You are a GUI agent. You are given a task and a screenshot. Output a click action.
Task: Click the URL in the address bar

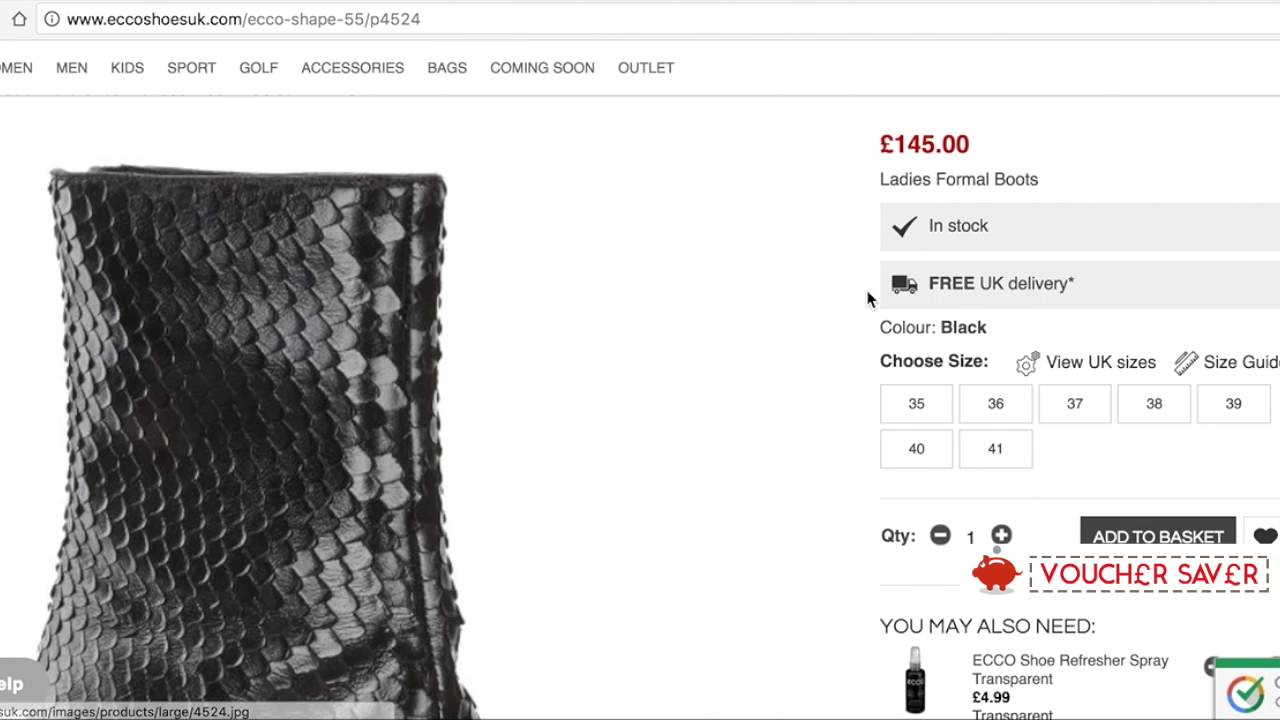pos(243,19)
